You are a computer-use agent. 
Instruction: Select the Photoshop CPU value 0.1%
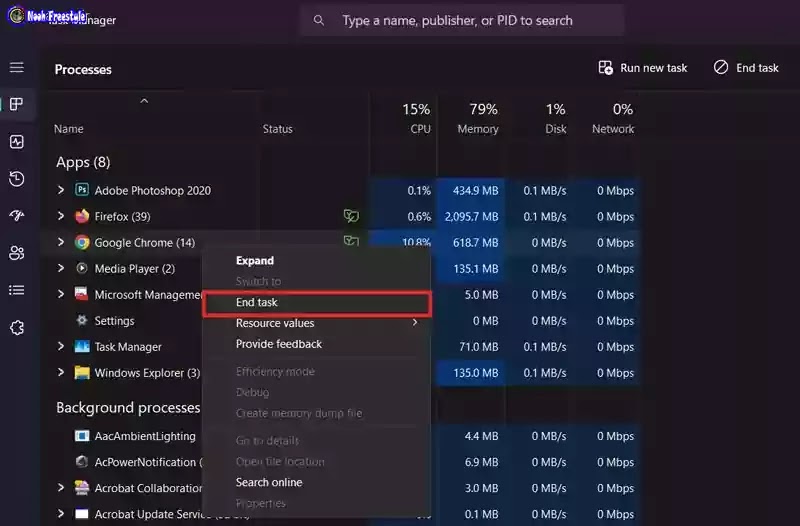pyautogui.click(x=419, y=191)
